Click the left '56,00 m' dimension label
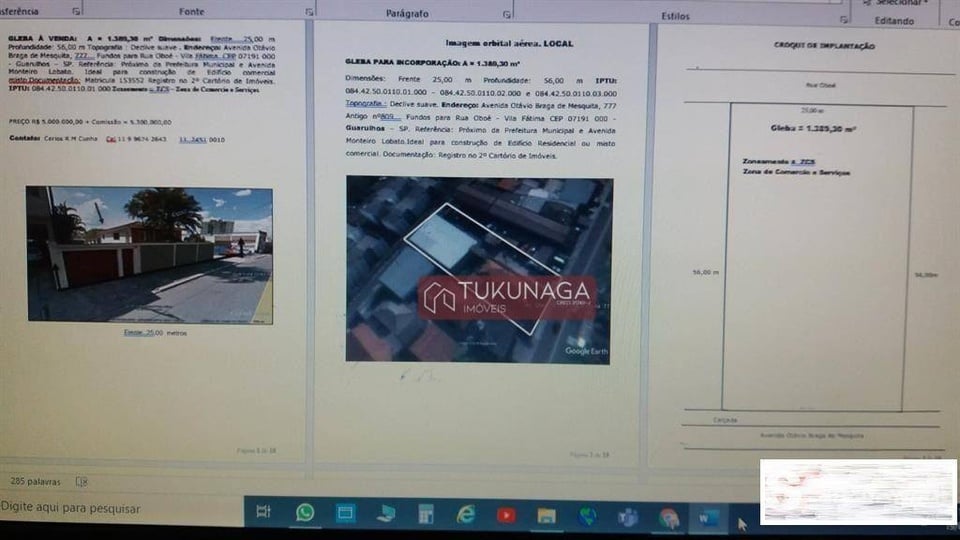Image resolution: width=960 pixels, height=540 pixels. point(706,272)
